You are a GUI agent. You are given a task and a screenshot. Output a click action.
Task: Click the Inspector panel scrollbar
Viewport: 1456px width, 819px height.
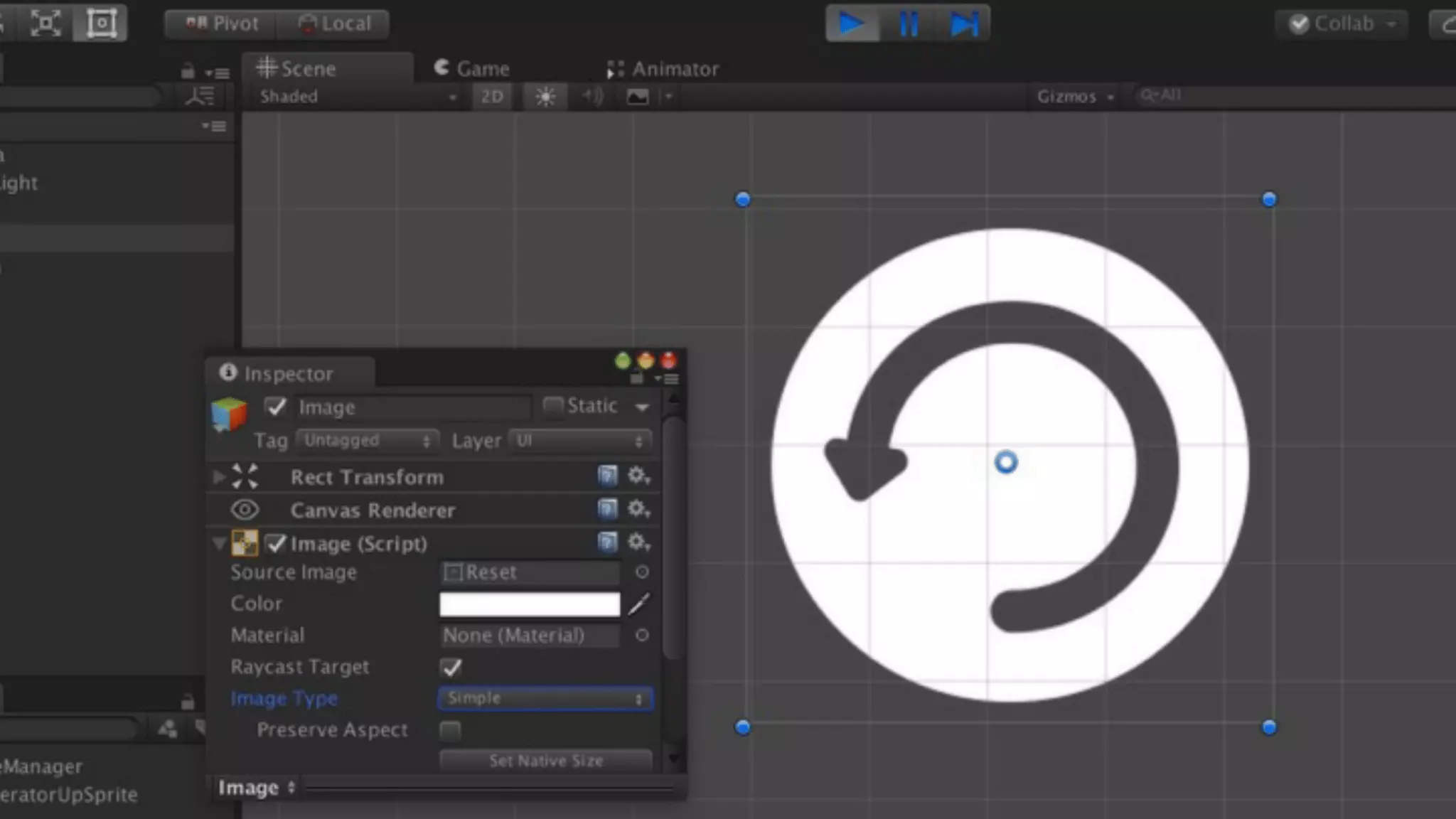673,538
